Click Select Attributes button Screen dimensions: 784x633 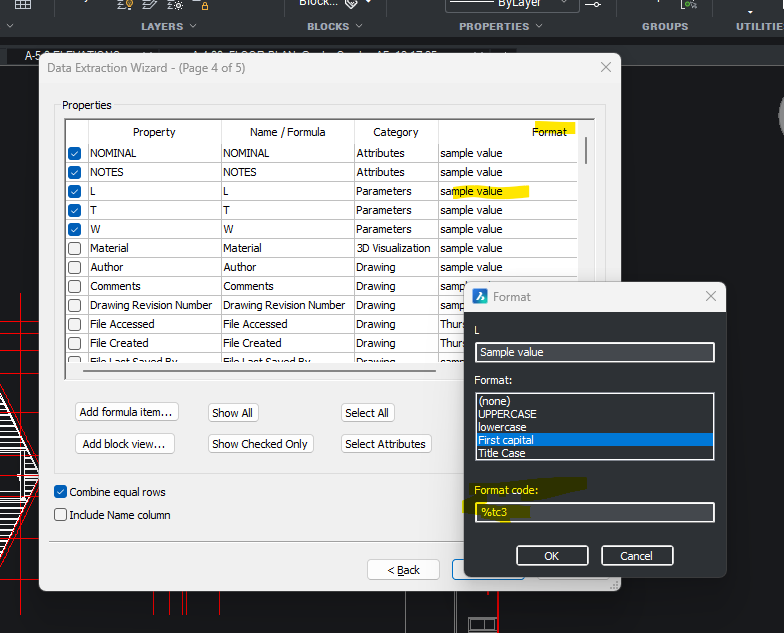385,444
